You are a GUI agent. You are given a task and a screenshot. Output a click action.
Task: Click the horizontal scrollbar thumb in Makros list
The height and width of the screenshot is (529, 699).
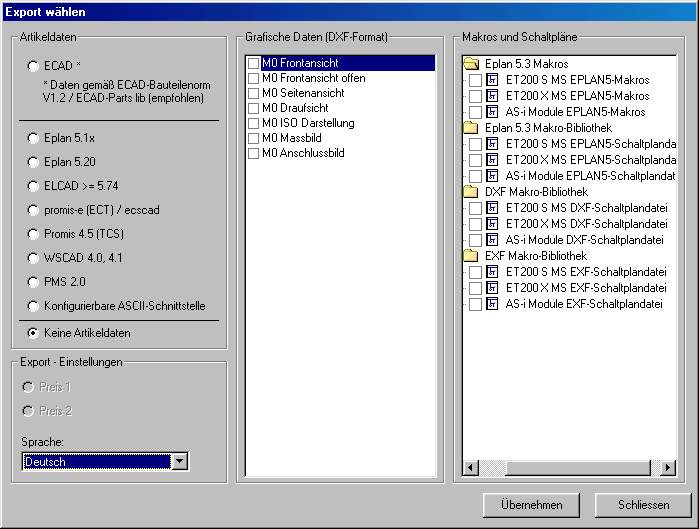[578, 467]
